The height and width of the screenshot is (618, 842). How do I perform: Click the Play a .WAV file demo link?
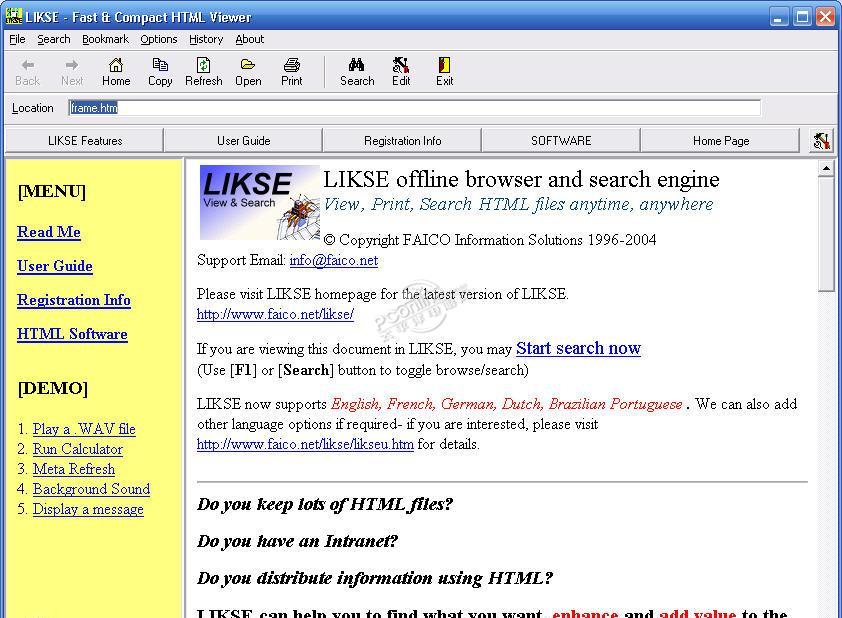(84, 429)
